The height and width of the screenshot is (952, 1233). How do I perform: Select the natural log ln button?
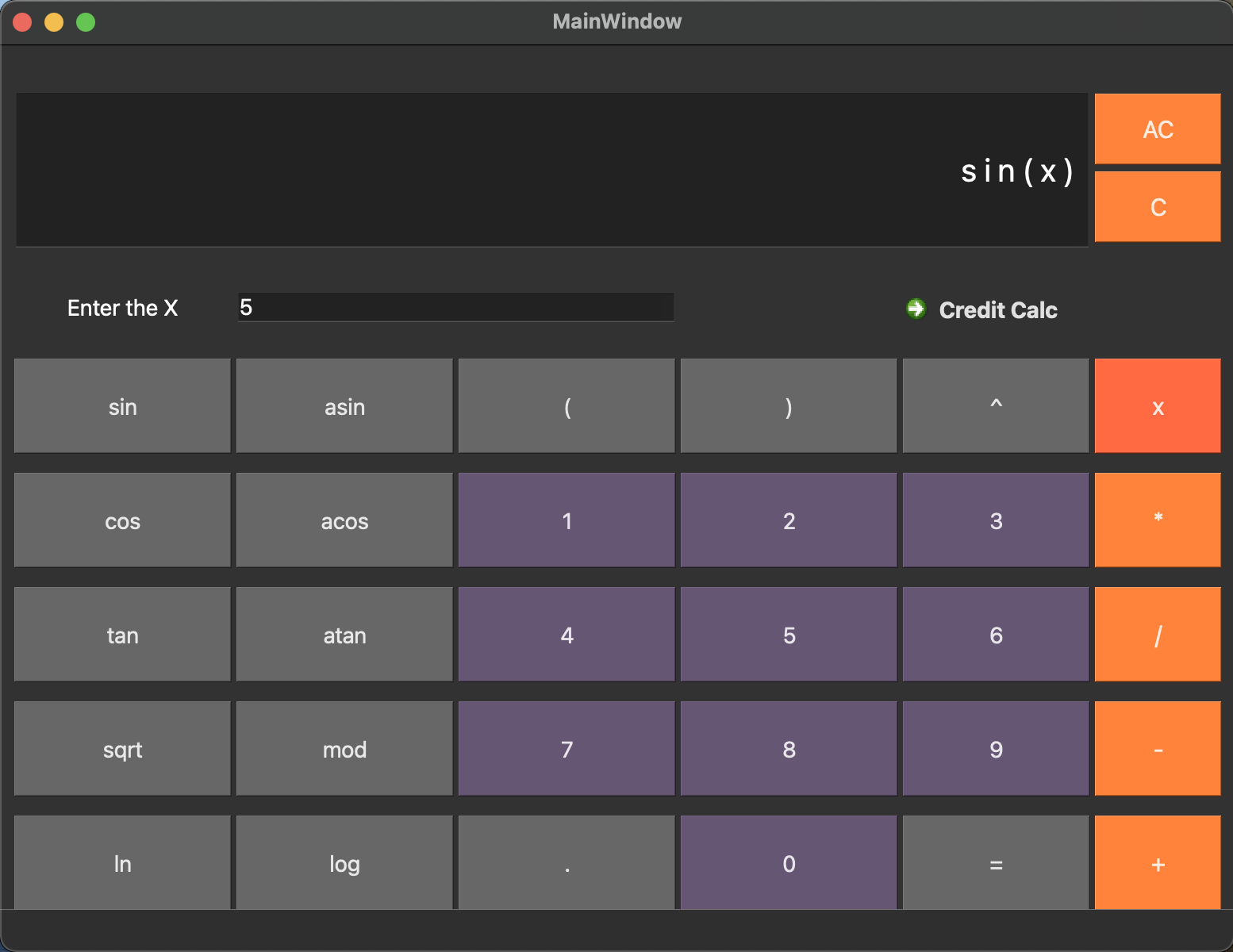pos(121,863)
